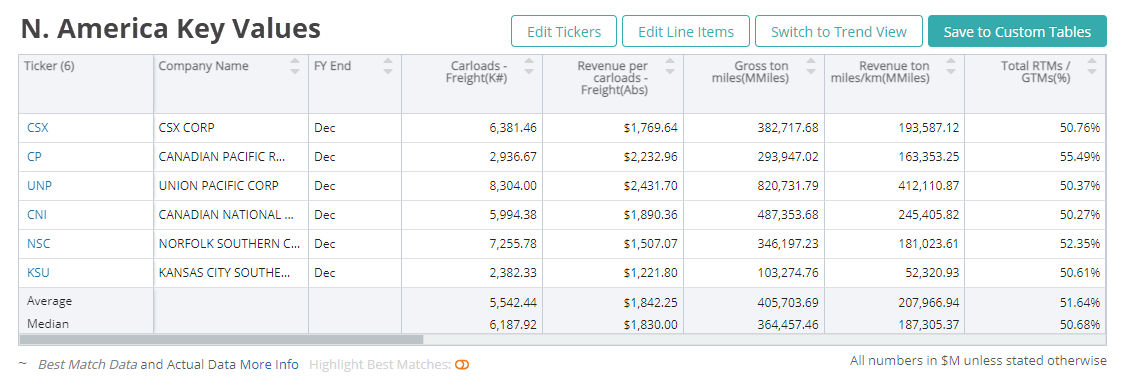Sort by Total RTMs / GTMs column arrows
The image size is (1124, 378).
(x=1092, y=66)
